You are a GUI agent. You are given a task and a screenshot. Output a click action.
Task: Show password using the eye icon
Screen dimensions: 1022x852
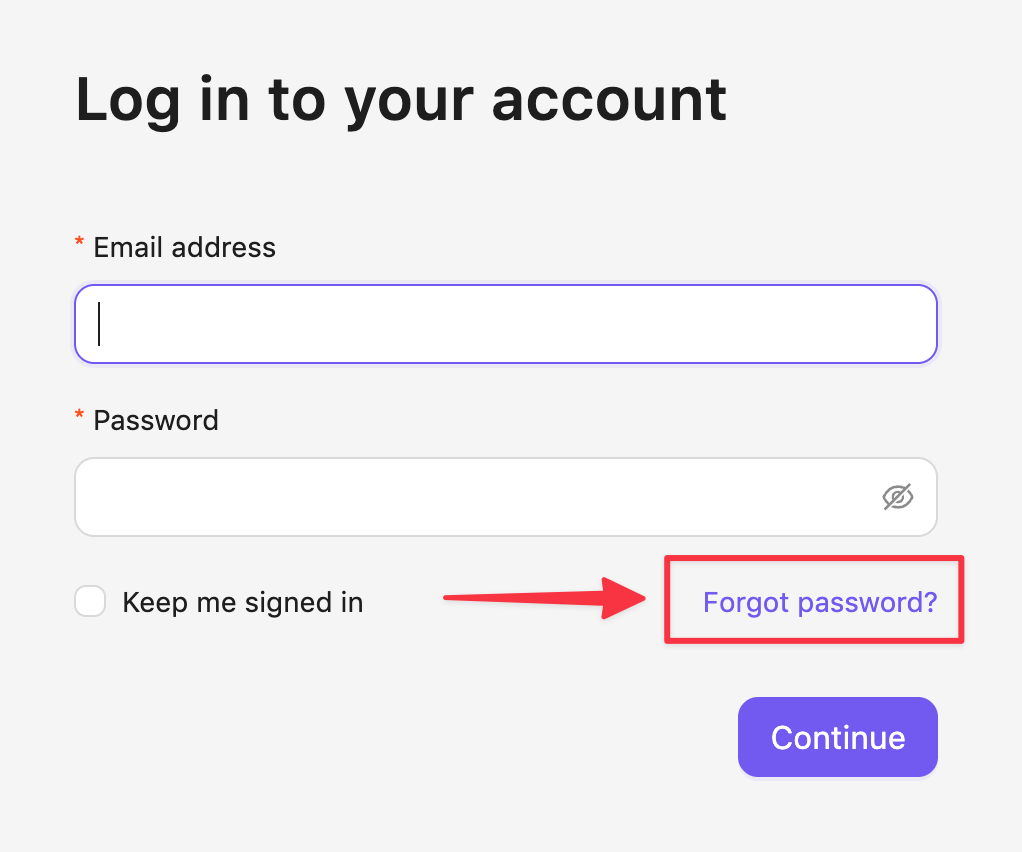coord(897,497)
